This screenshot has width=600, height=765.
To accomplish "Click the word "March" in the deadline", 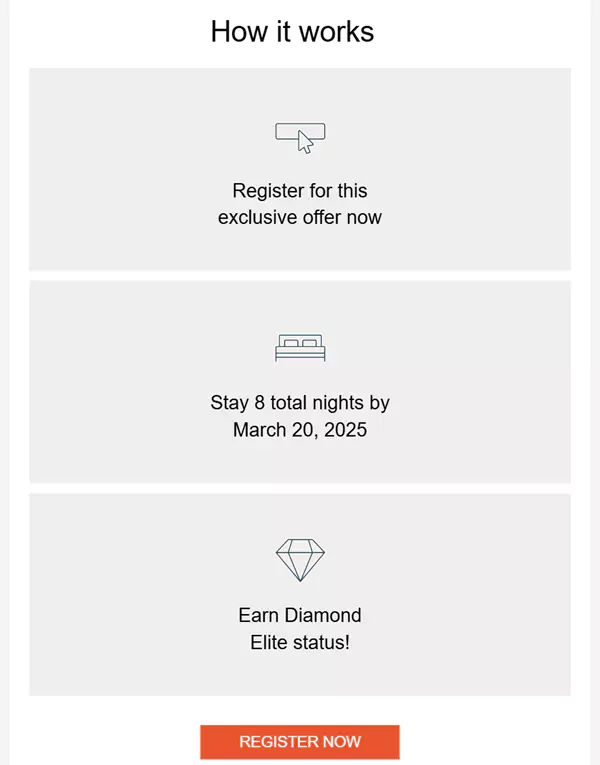I will click(x=259, y=430).
